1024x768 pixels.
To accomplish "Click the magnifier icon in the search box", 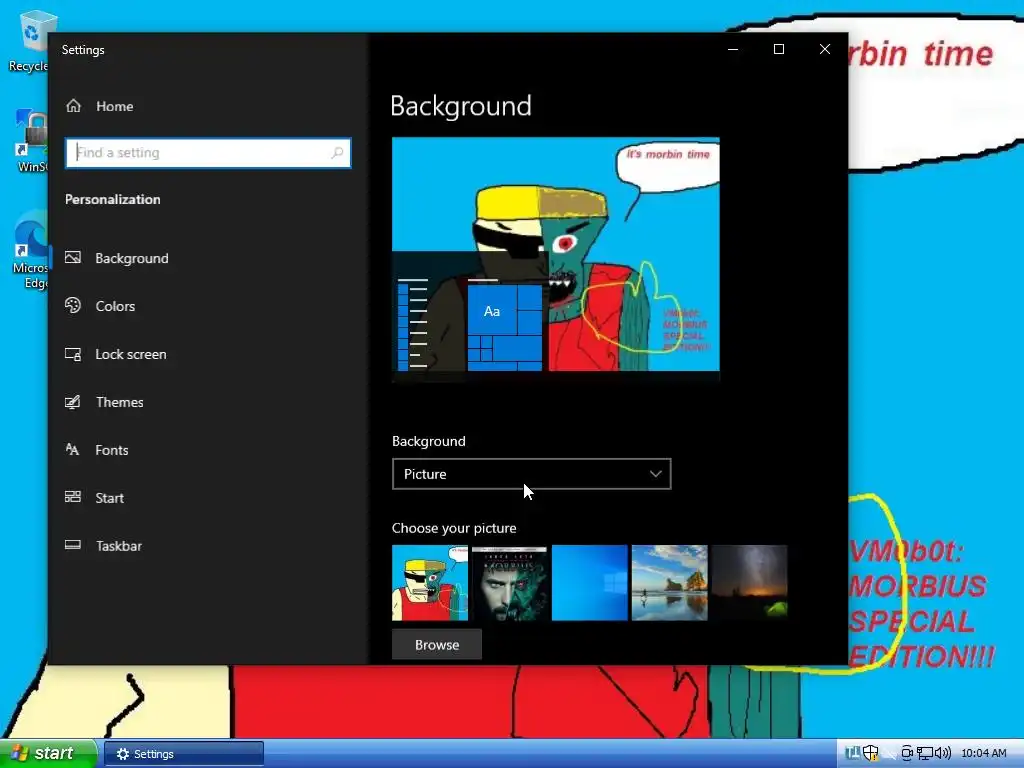I will (x=337, y=153).
